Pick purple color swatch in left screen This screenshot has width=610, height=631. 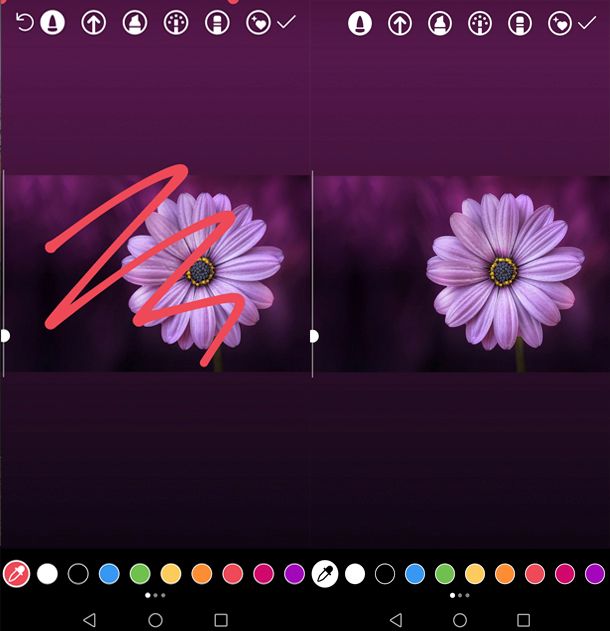click(x=294, y=574)
